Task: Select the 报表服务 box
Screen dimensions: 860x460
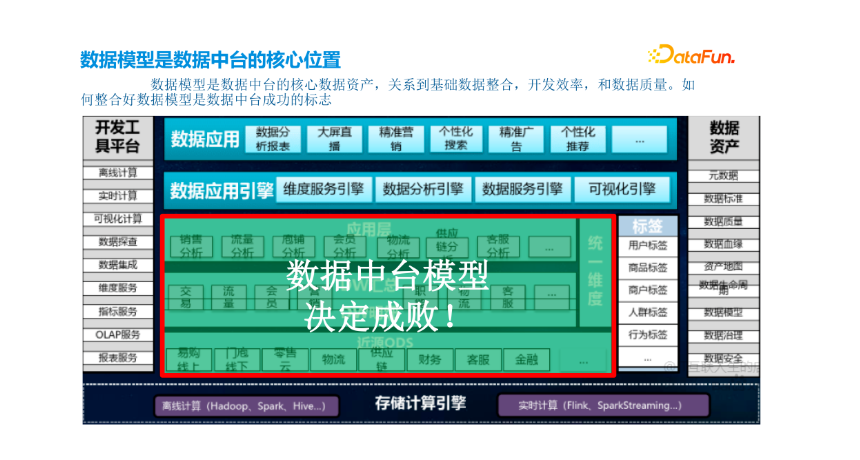Action: tap(118, 357)
